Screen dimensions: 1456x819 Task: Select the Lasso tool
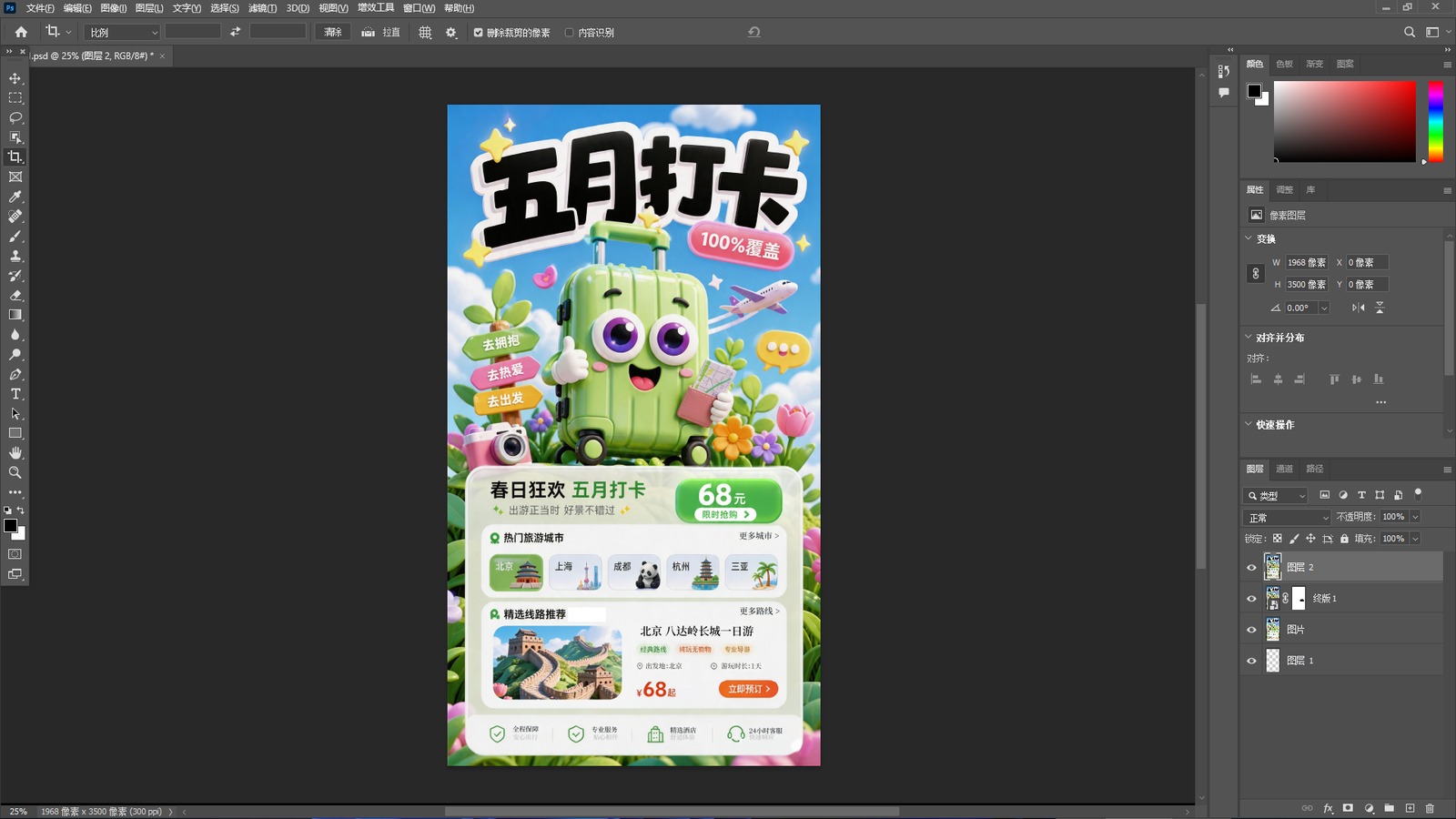click(15, 117)
